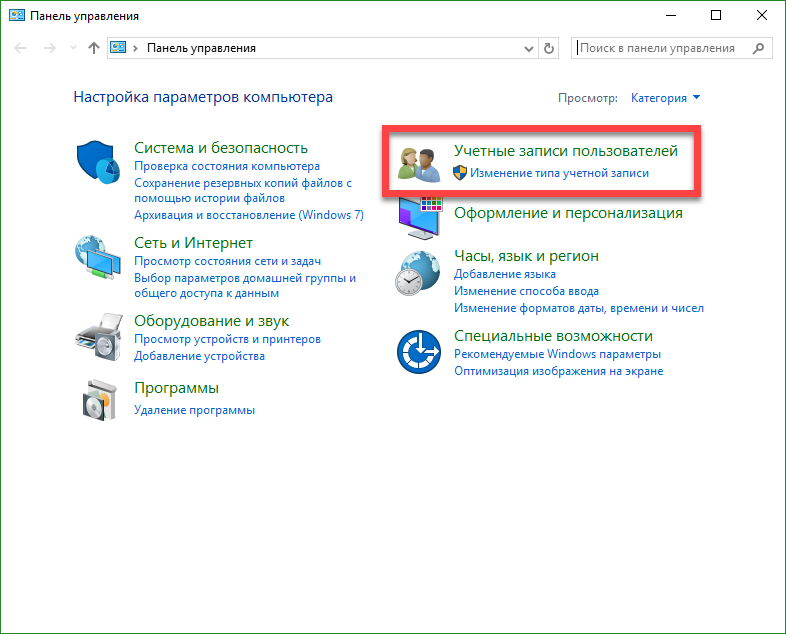Screen dimensions: 786x634
Task: Expand the address bar history dropdown
Action: [x=528, y=49]
